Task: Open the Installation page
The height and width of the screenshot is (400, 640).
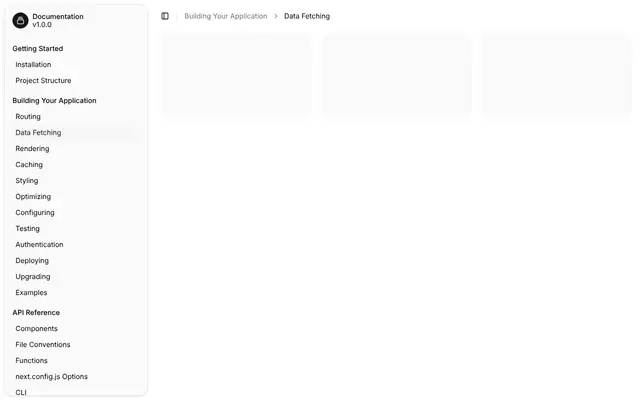Action: [76, 64]
